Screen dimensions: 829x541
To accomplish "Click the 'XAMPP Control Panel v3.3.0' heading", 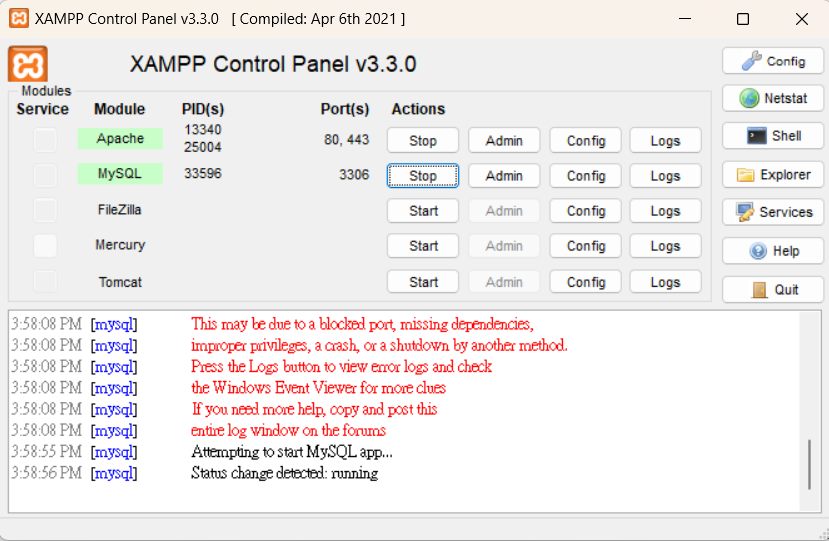I will (273, 65).
